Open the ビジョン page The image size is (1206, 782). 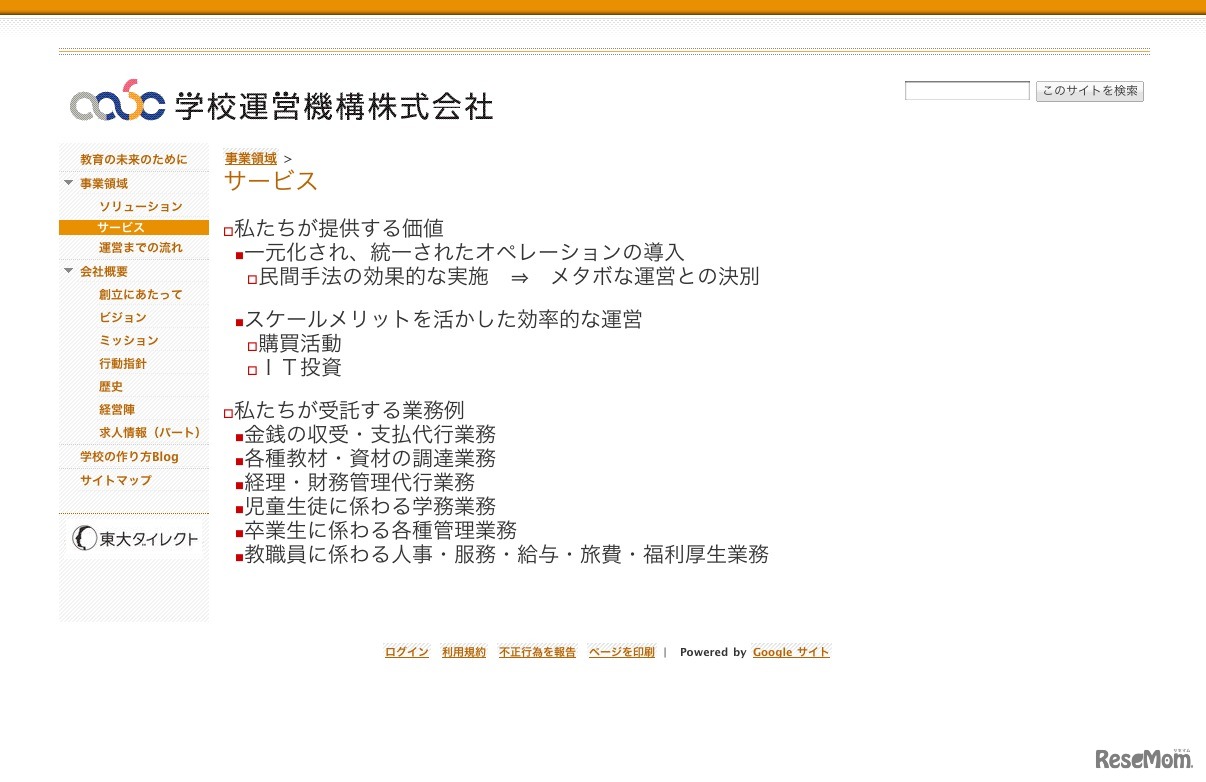pos(122,317)
